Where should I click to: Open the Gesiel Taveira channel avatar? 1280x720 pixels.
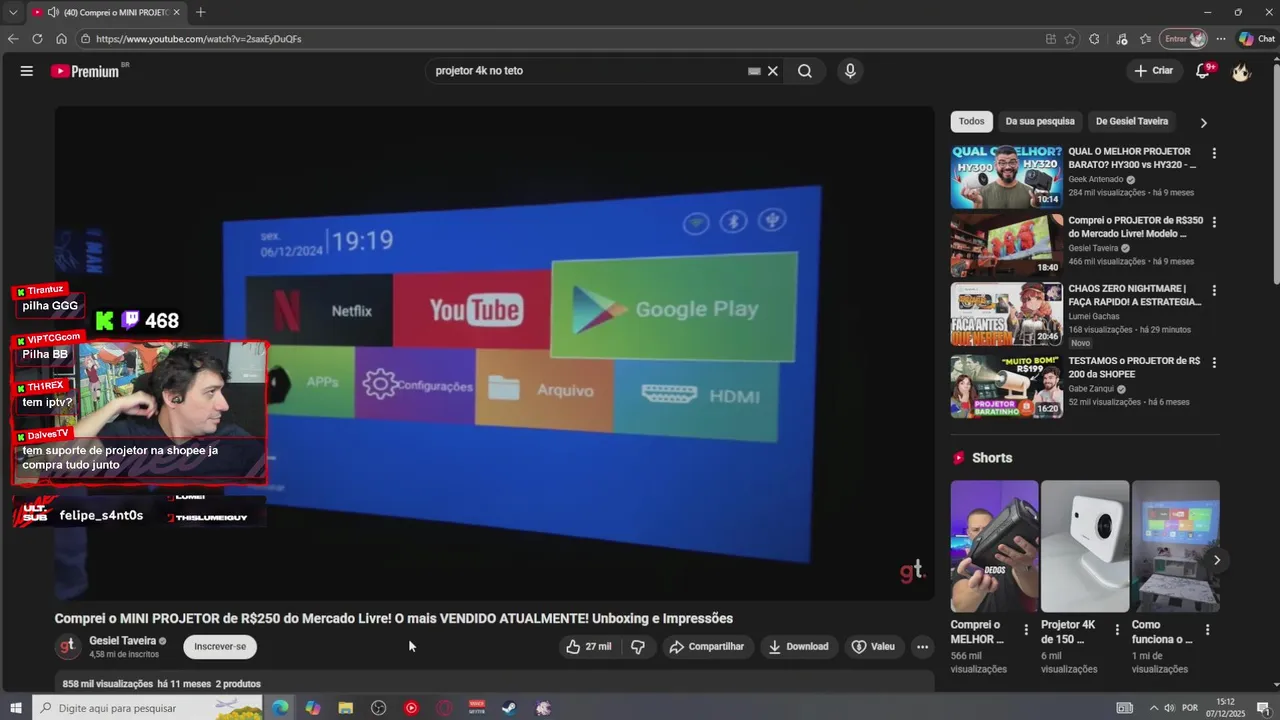(68, 647)
